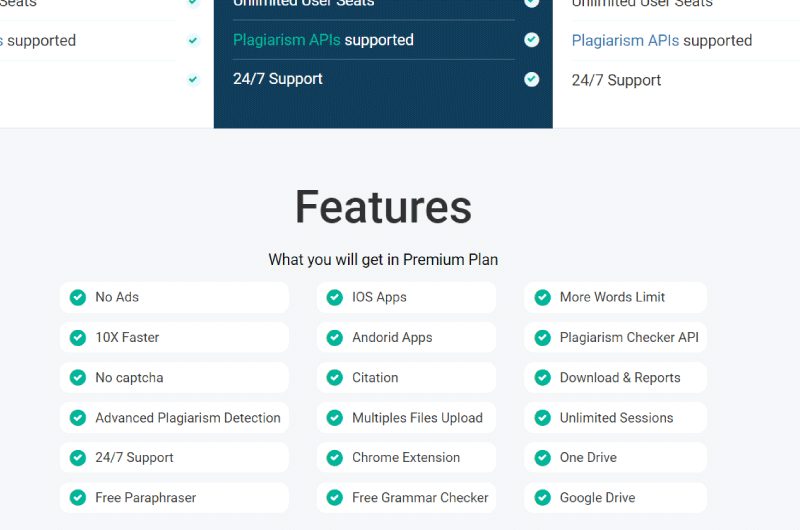Image resolution: width=800 pixels, height=530 pixels.
Task: Select Unlimited Sessions text
Action: [616, 418]
